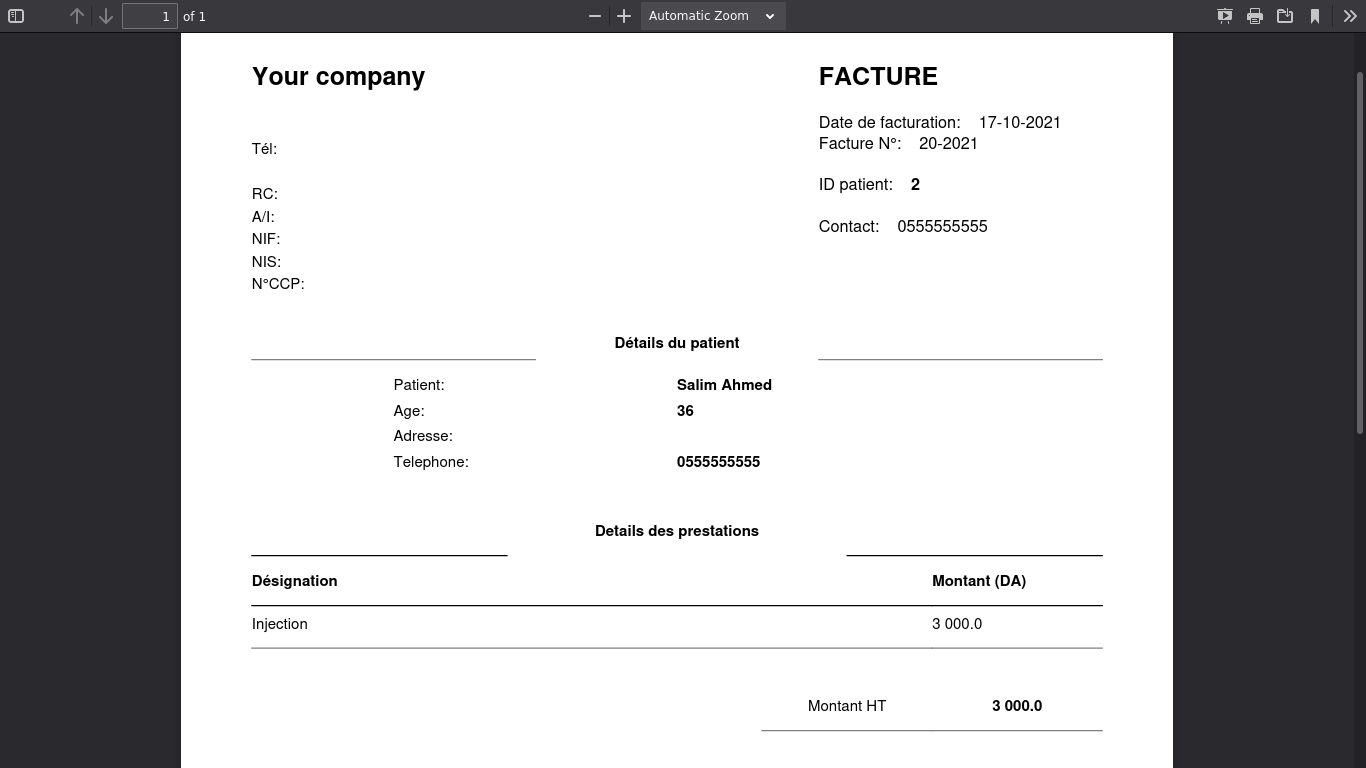The height and width of the screenshot is (768, 1366).
Task: Go to the previous page arrow
Action: point(77,16)
